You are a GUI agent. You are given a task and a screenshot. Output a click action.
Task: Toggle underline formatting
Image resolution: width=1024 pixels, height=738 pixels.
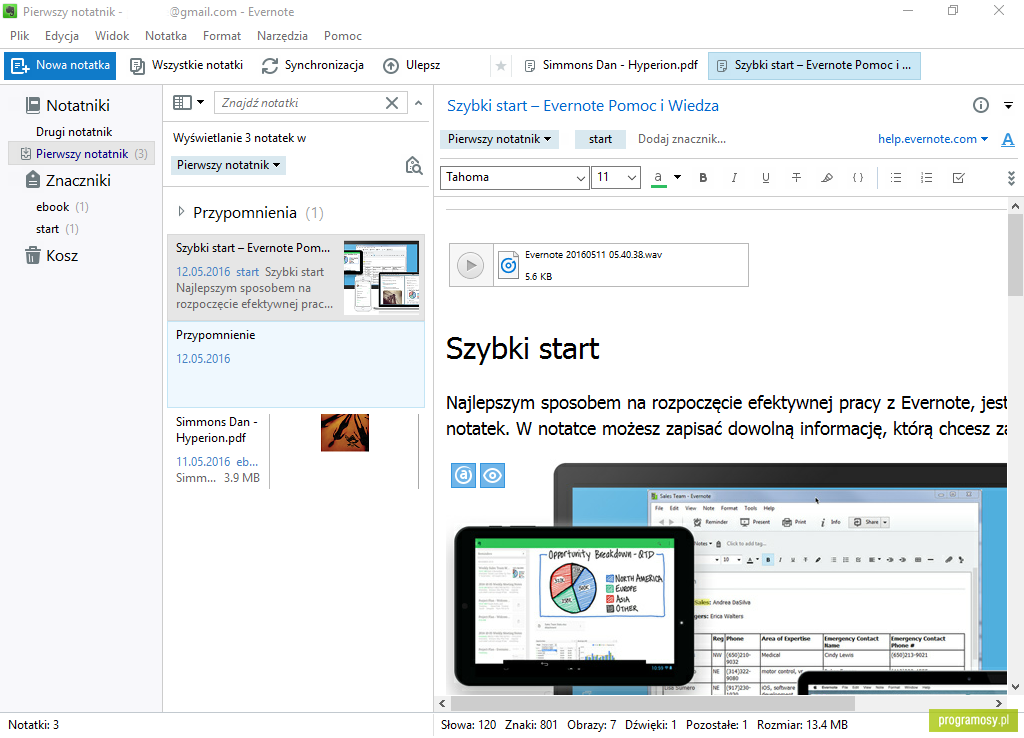765,178
